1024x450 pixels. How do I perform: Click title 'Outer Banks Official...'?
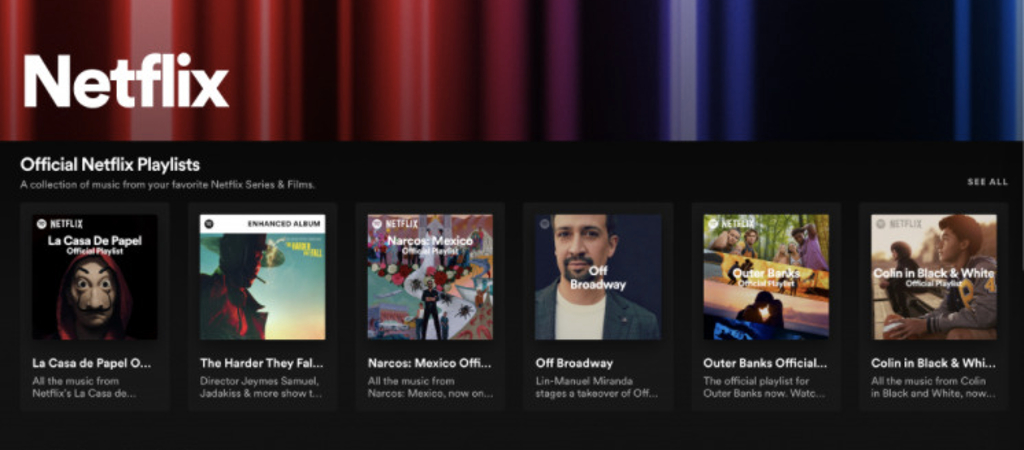pyautogui.click(x=765, y=363)
